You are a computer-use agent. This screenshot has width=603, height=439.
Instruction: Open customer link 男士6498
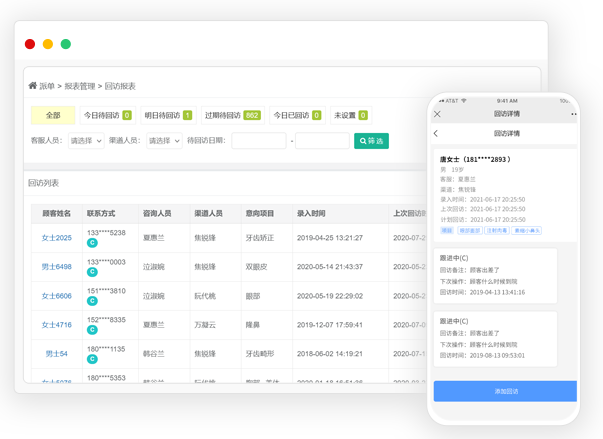point(56,267)
